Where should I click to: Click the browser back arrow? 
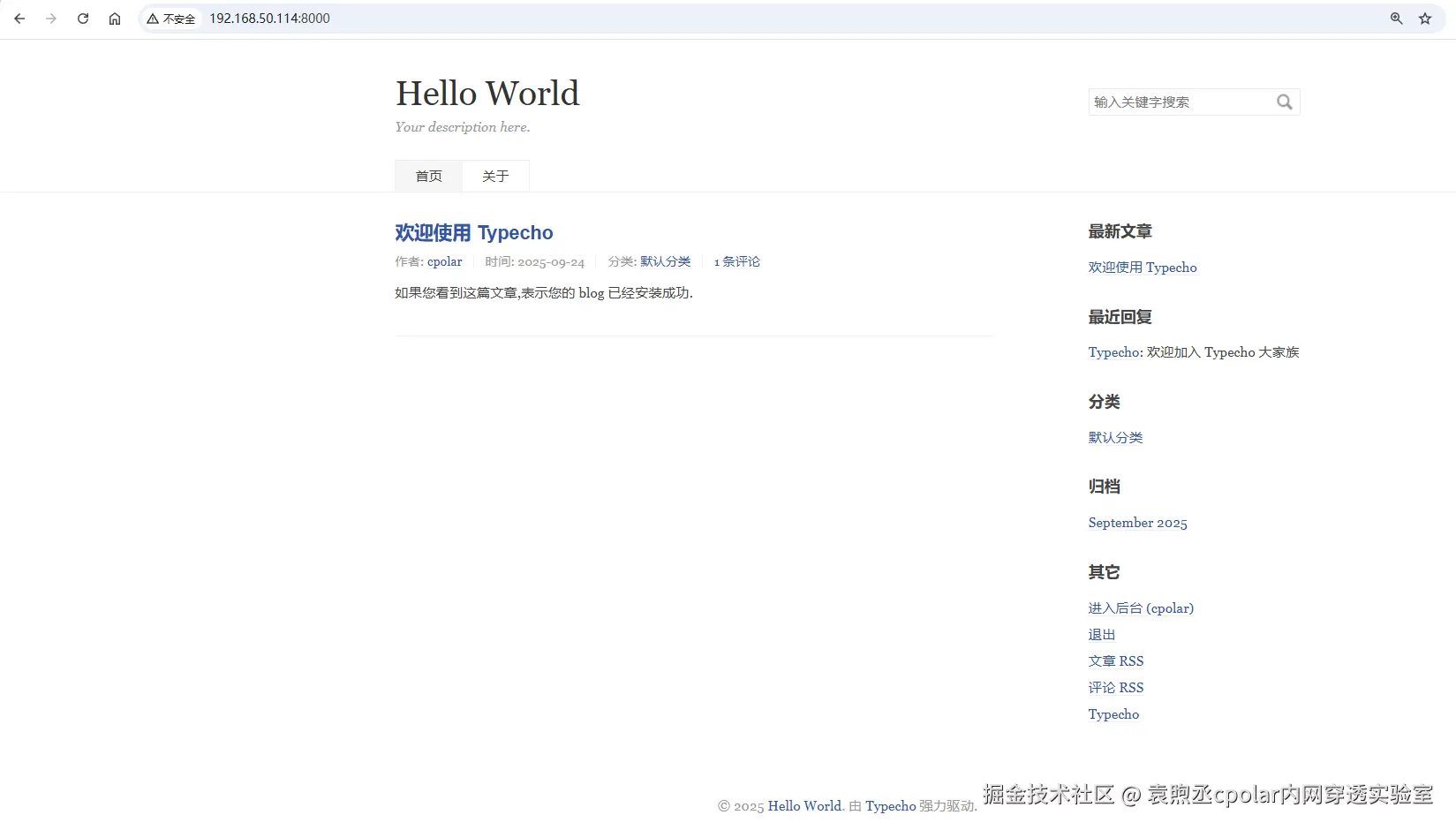[x=19, y=19]
